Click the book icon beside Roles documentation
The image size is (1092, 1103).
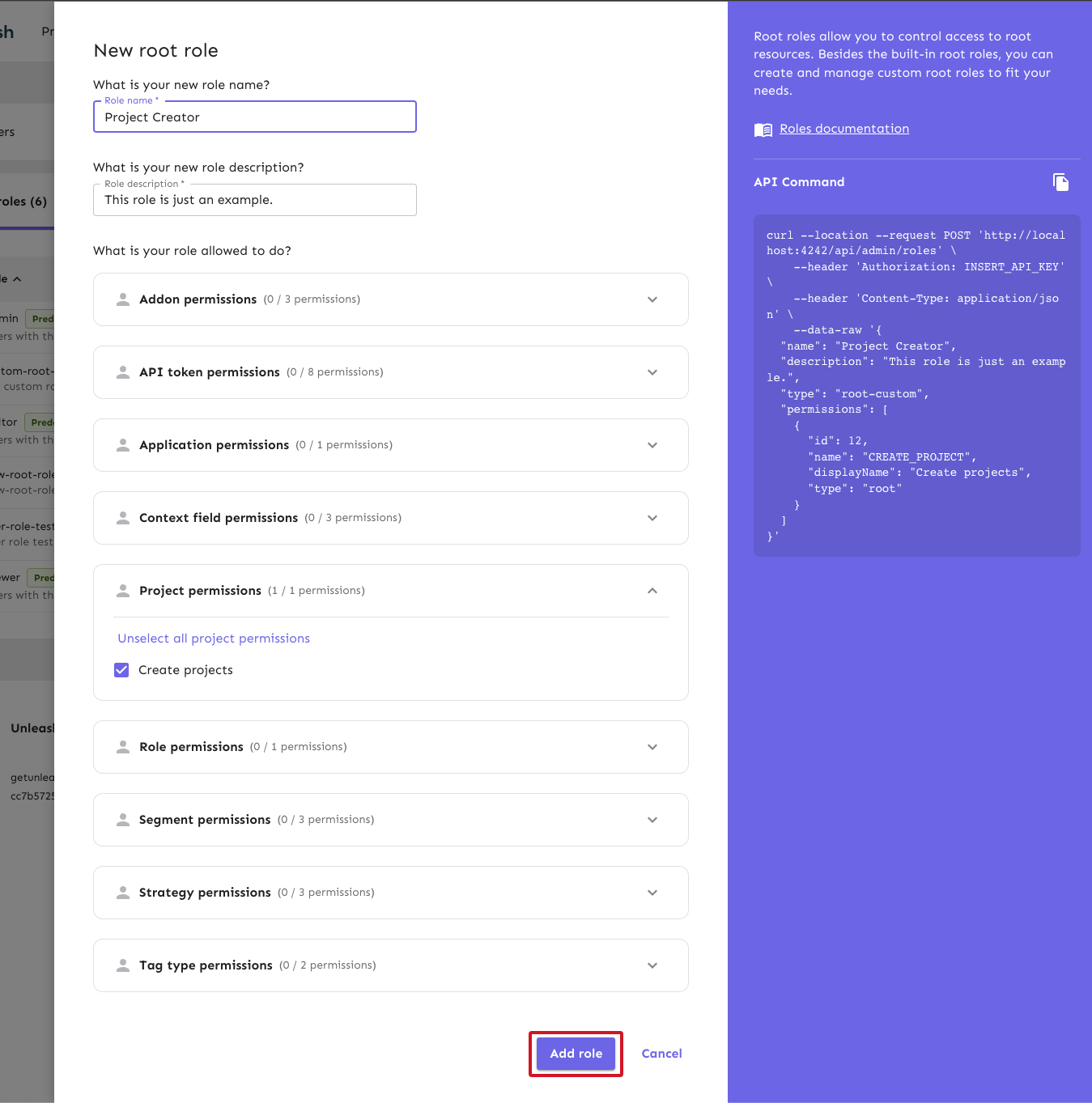[762, 129]
